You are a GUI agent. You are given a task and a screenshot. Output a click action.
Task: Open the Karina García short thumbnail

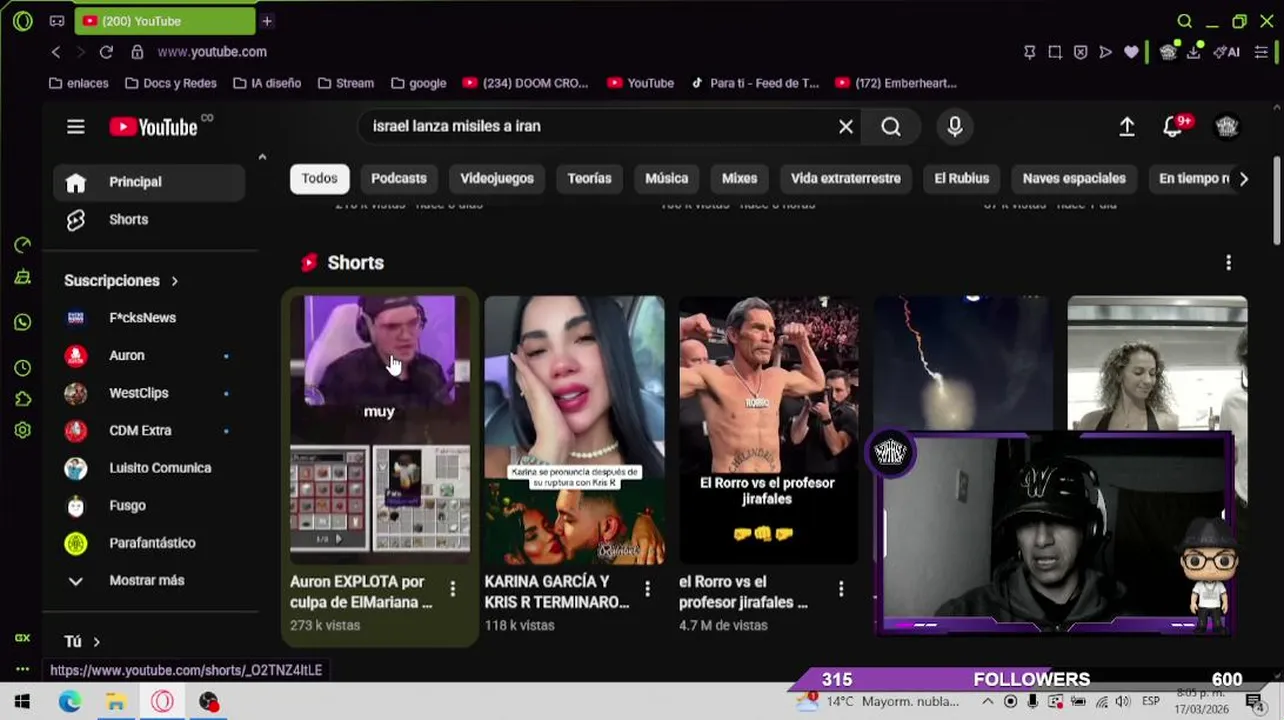(574, 430)
